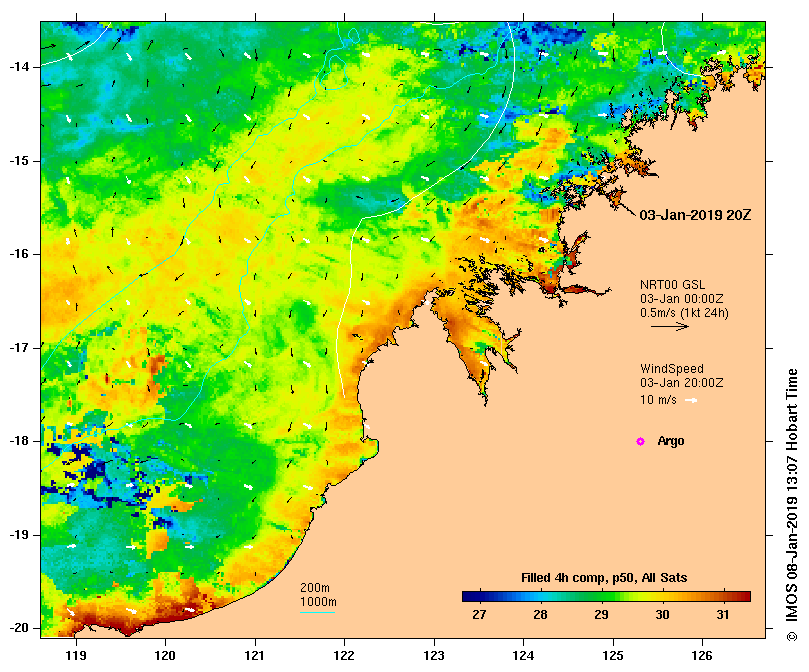Click latitude label -19 on axis

(x=19, y=535)
